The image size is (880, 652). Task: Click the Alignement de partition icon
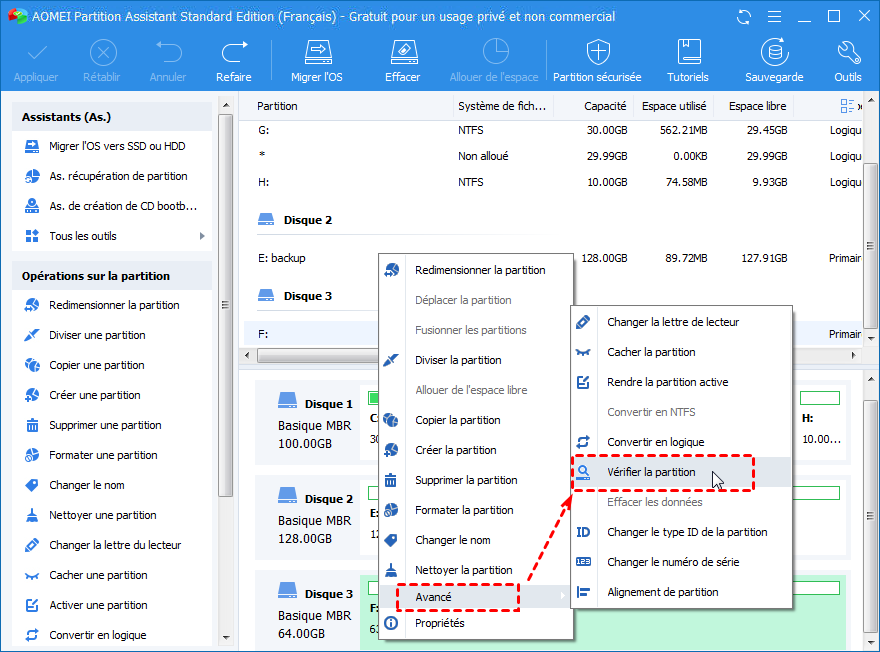583,592
